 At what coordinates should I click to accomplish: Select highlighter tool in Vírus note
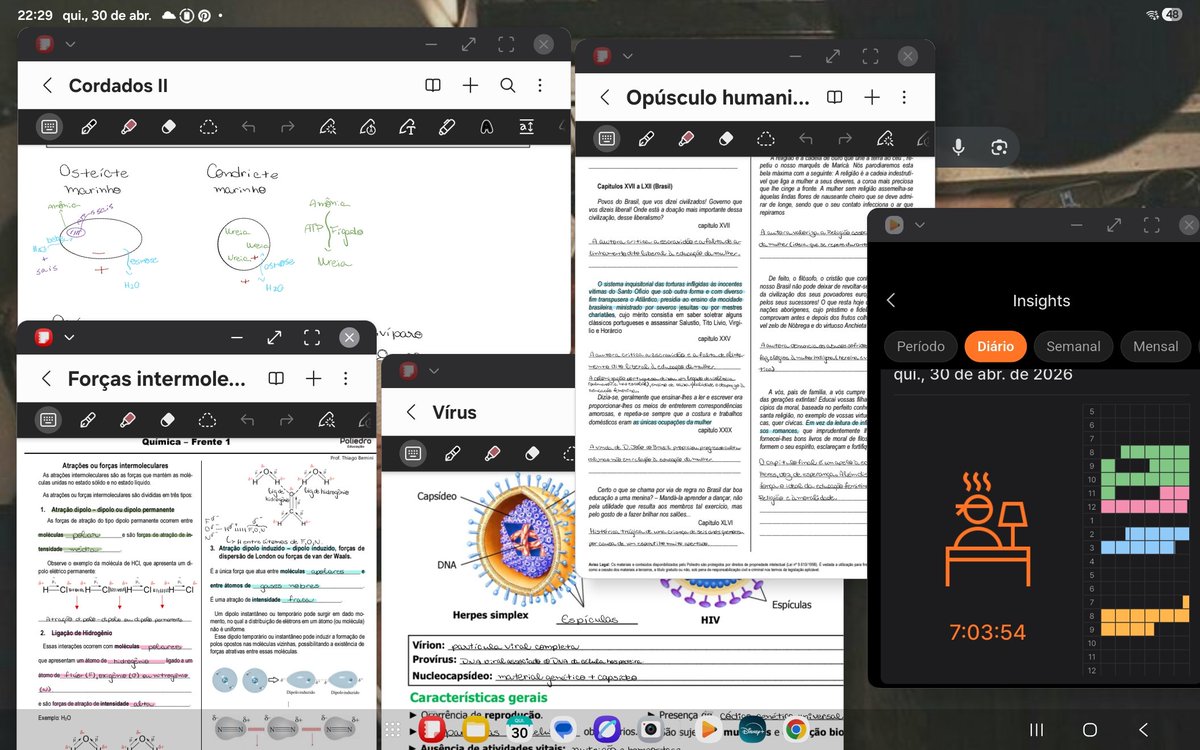coord(492,454)
